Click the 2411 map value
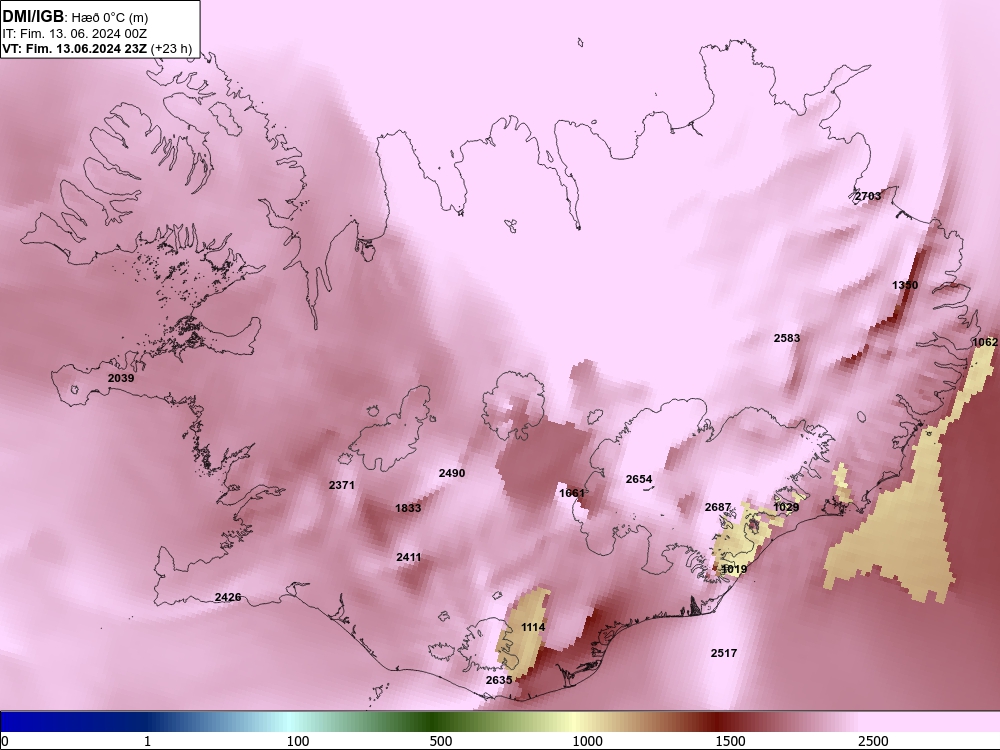 409,557
